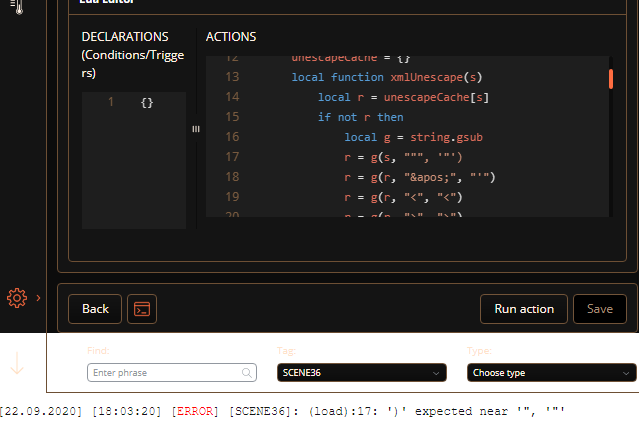Open the SCENE36 tag dropdown
This screenshot has width=639, height=425.
(361, 372)
